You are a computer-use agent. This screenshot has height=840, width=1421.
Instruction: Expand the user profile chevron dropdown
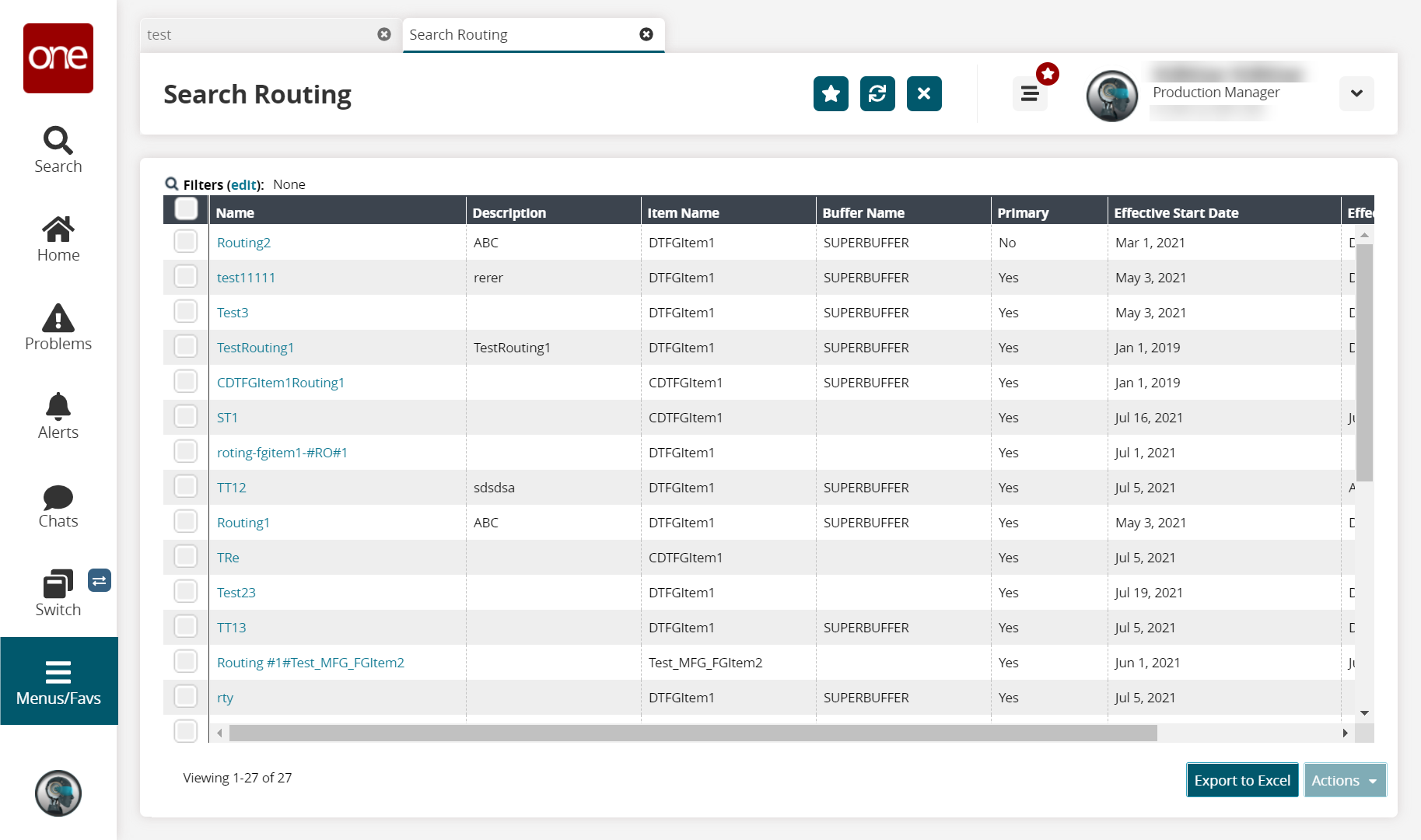[x=1356, y=93]
